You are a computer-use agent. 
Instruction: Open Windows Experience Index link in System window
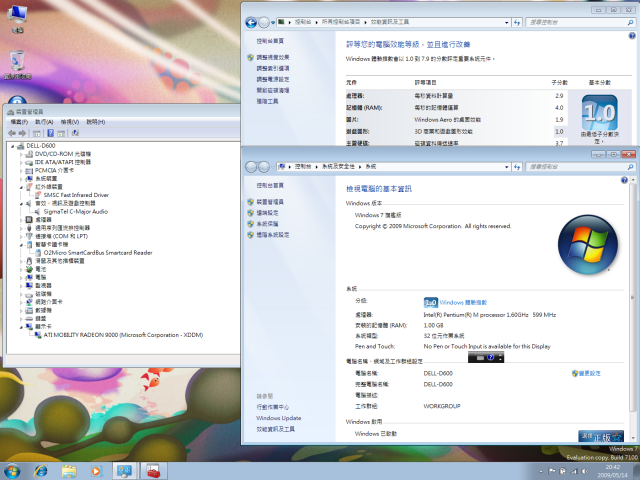pos(463,302)
